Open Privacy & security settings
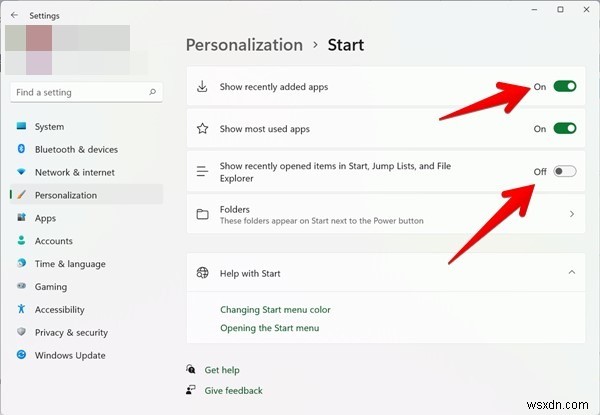This screenshot has height=415, width=600. click(x=86, y=332)
